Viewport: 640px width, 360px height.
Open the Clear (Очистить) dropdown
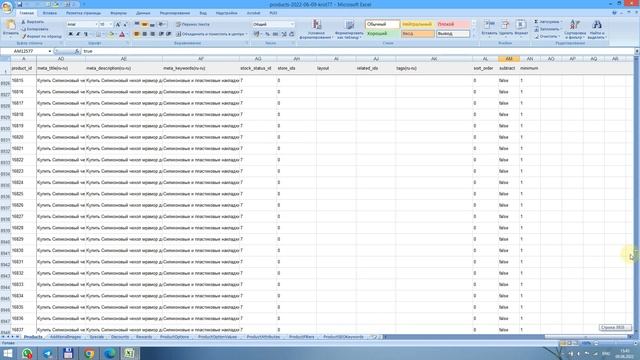pyautogui.click(x=548, y=36)
